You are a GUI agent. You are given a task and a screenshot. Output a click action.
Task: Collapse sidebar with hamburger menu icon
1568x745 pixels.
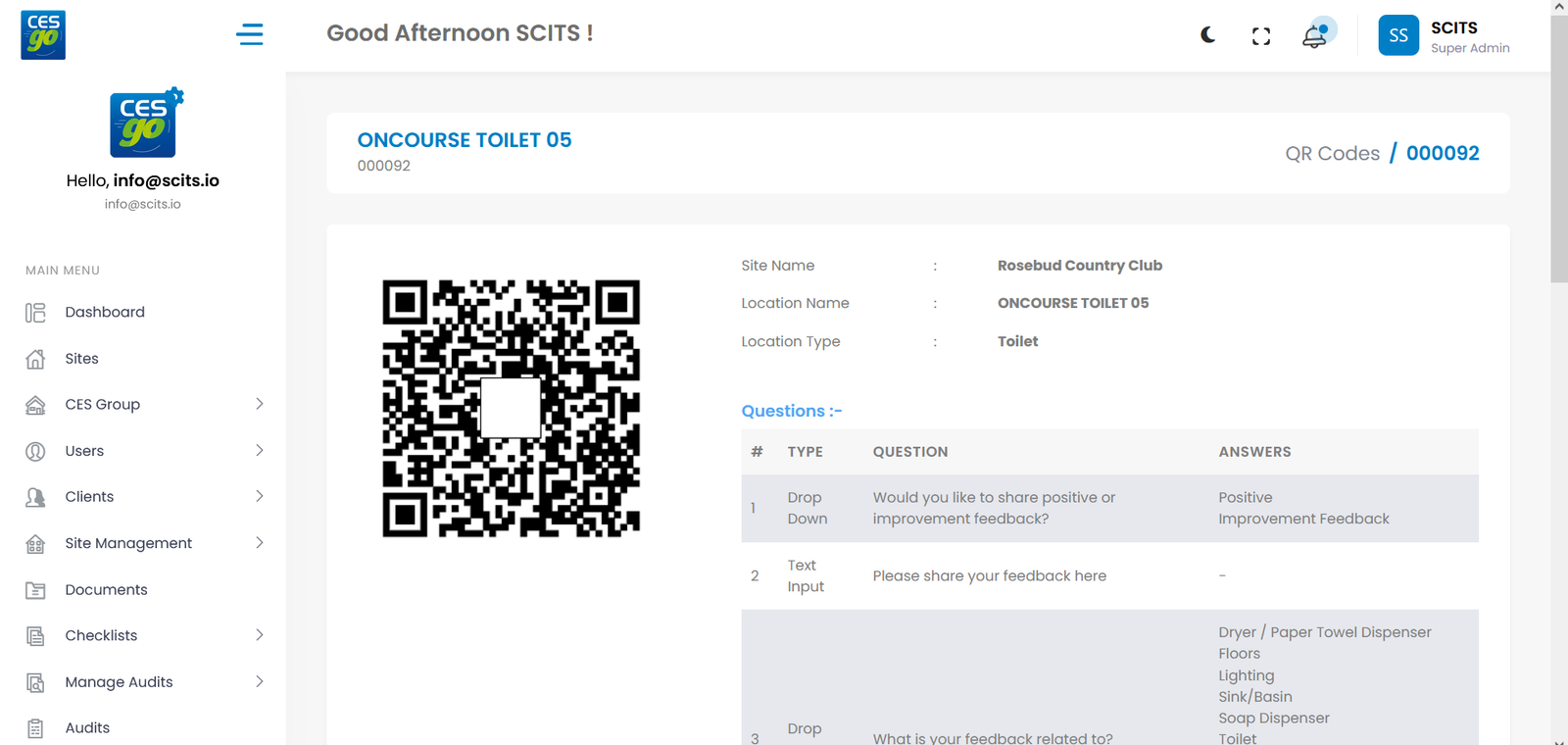tap(250, 34)
